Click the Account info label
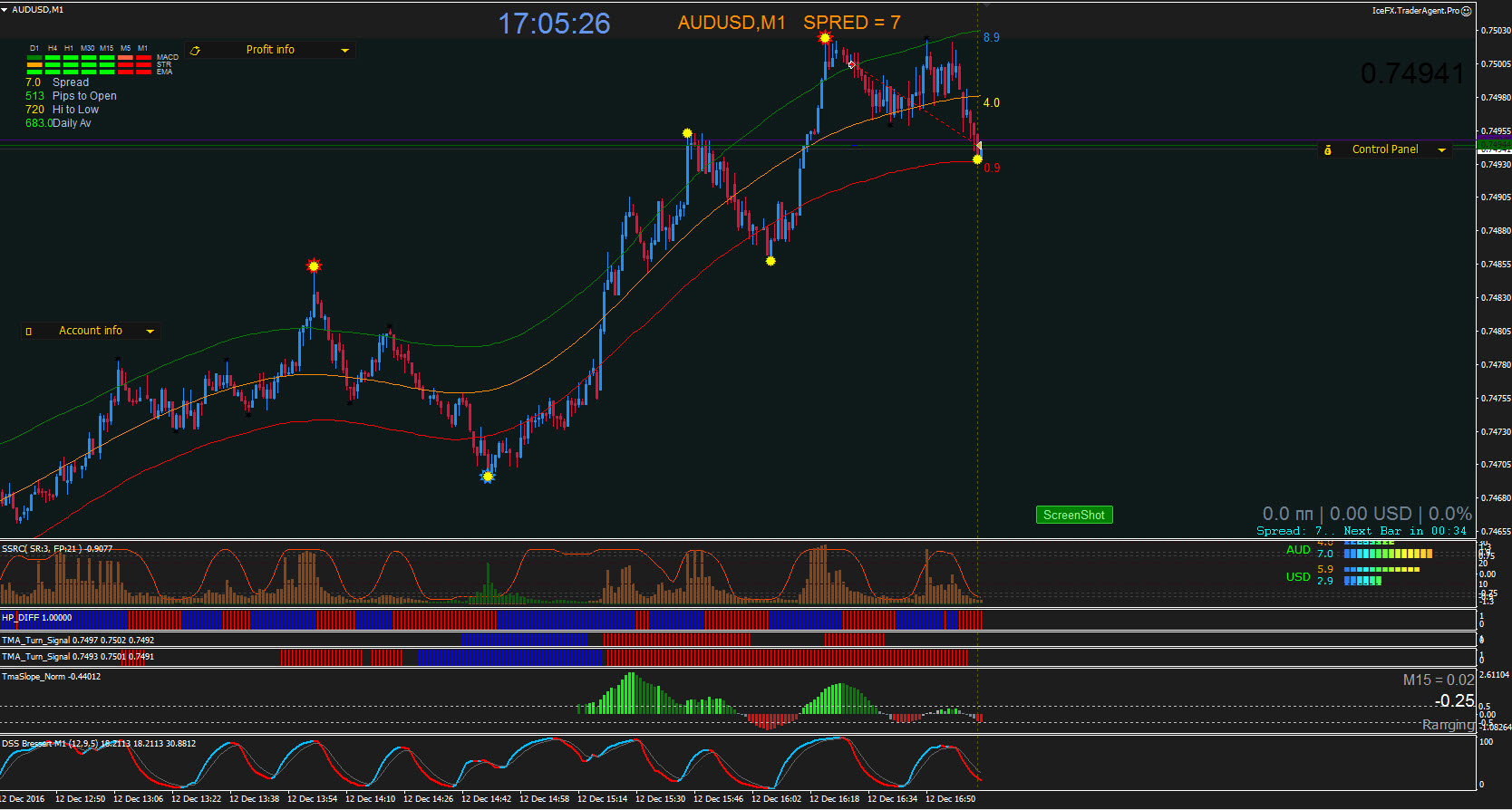The height and width of the screenshot is (810, 1512). coord(91,331)
